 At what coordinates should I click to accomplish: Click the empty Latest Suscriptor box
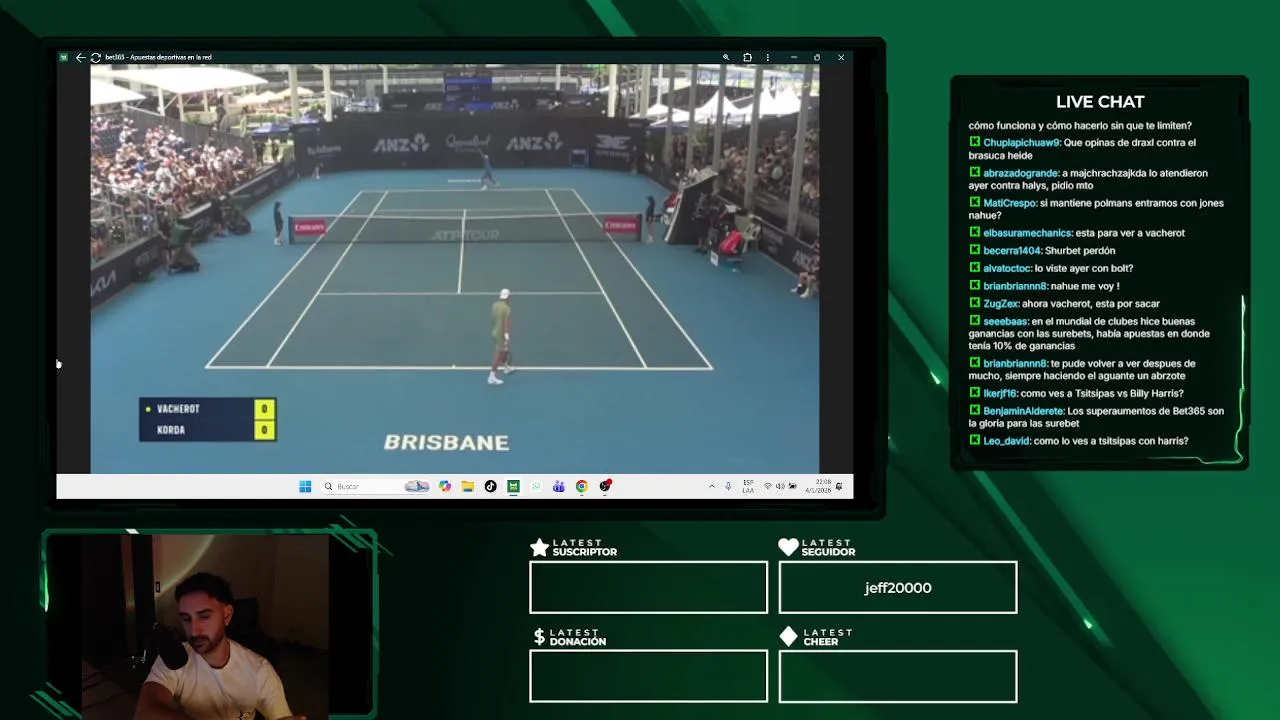pos(649,587)
